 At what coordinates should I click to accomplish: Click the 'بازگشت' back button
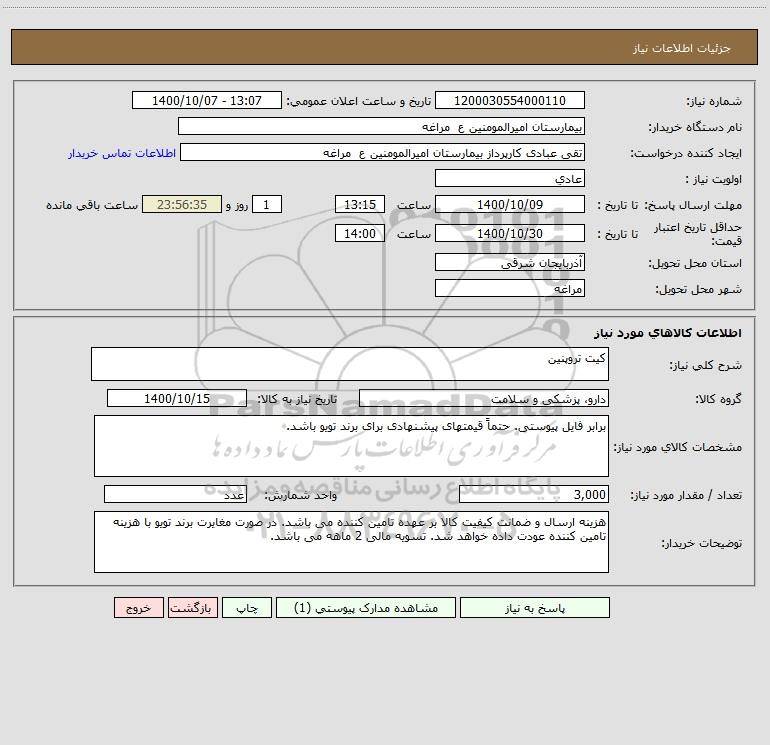tap(192, 607)
